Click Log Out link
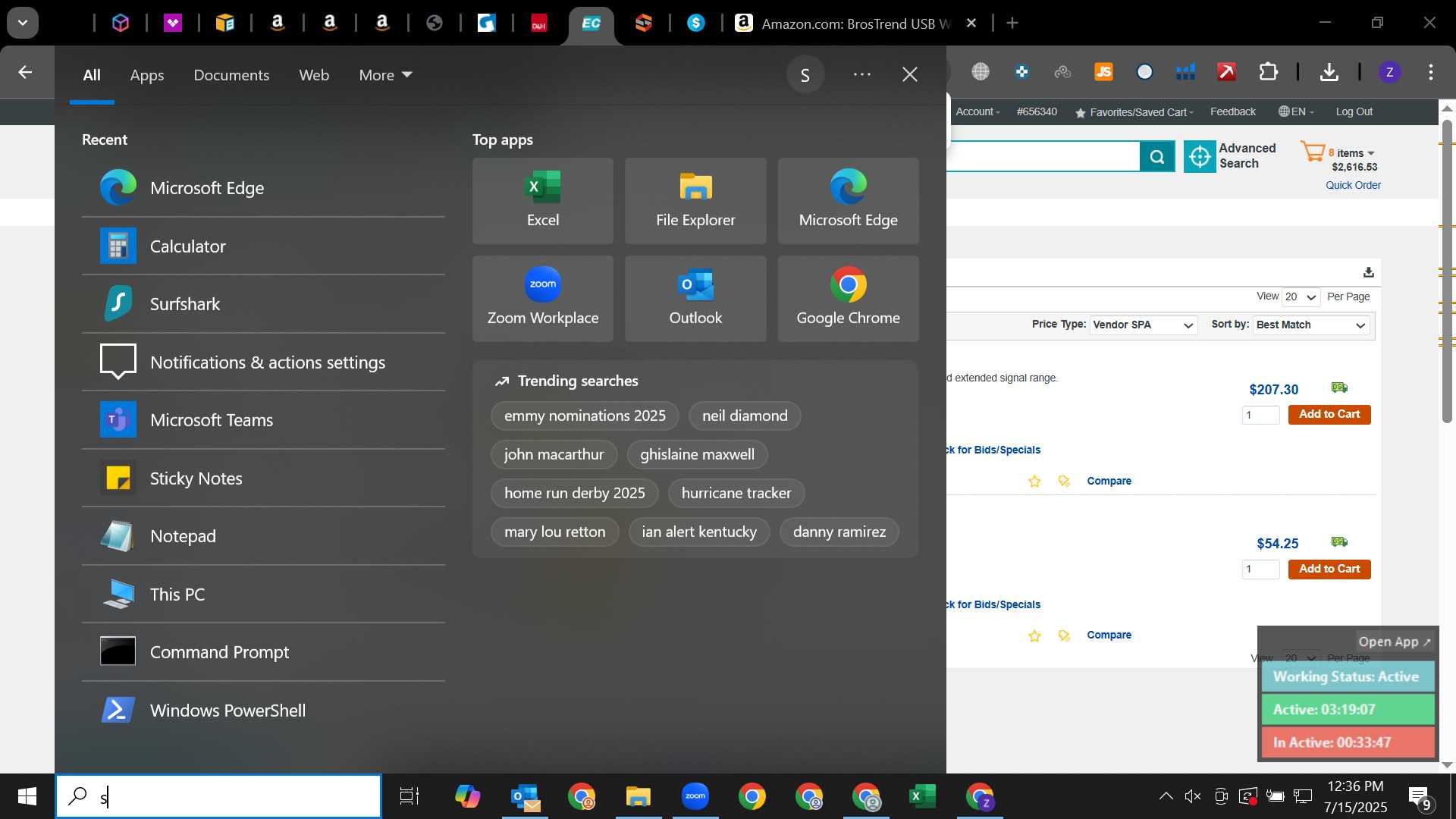The height and width of the screenshot is (819, 1456). click(x=1354, y=111)
